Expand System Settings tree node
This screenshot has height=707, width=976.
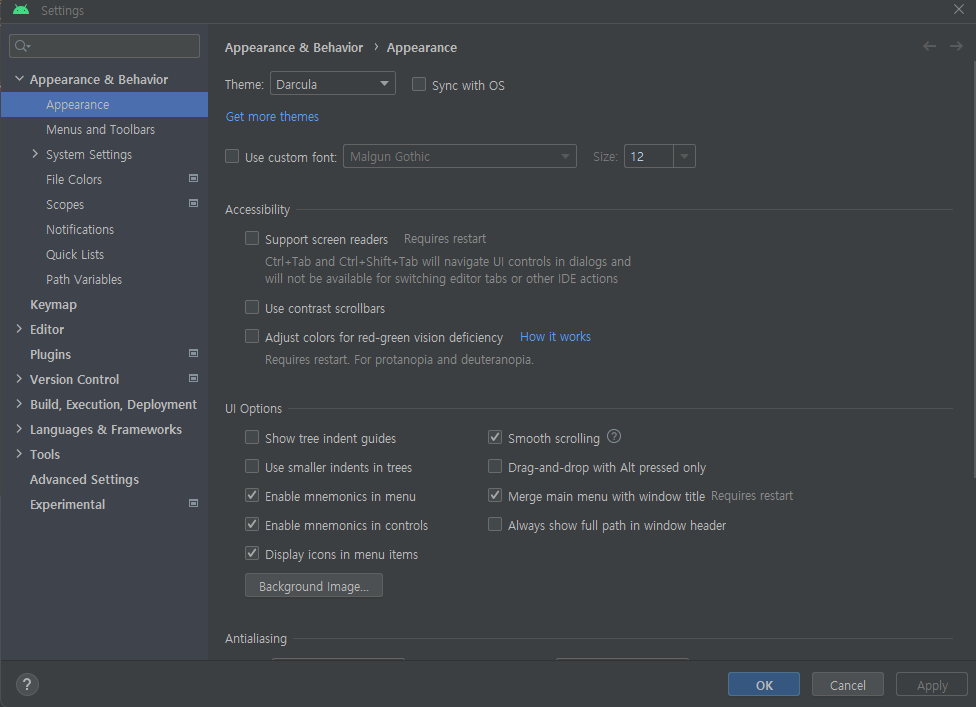pos(36,154)
